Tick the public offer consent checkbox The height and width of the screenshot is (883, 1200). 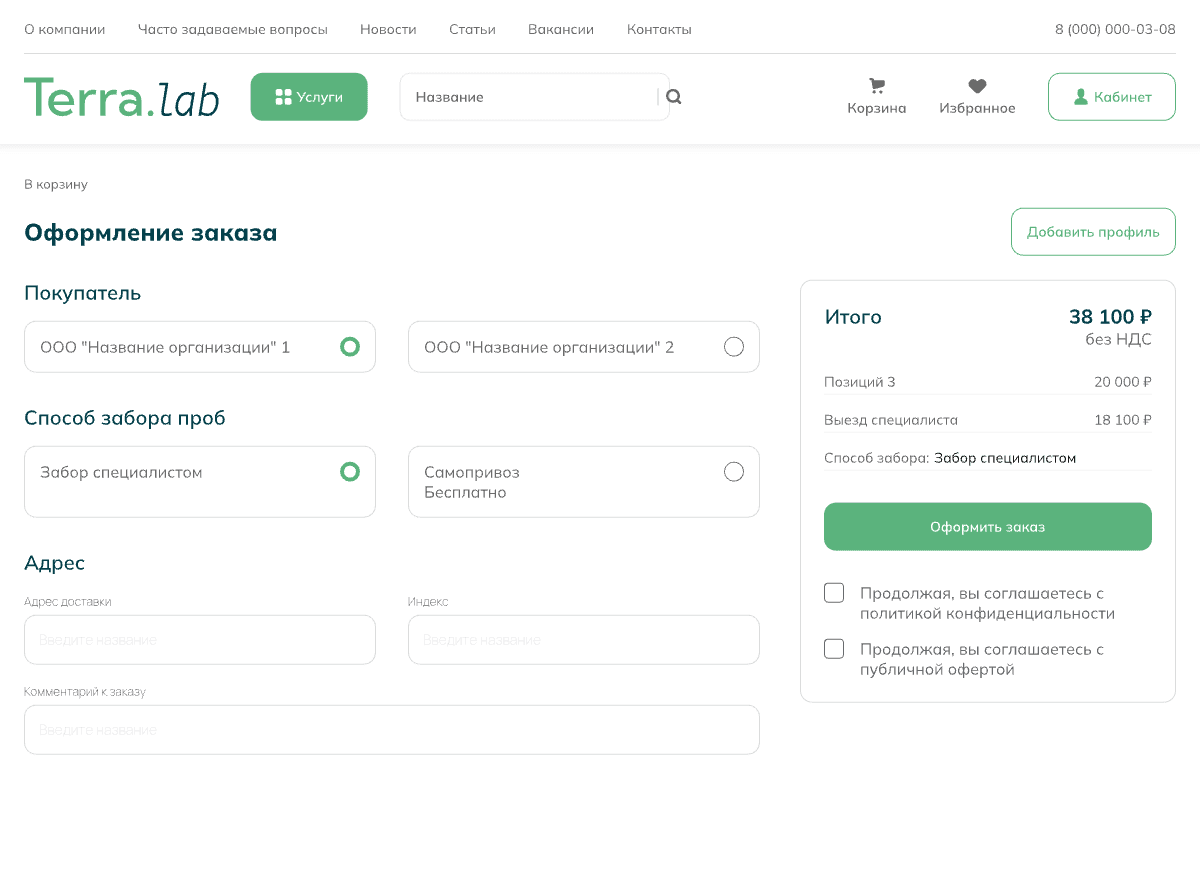point(834,649)
